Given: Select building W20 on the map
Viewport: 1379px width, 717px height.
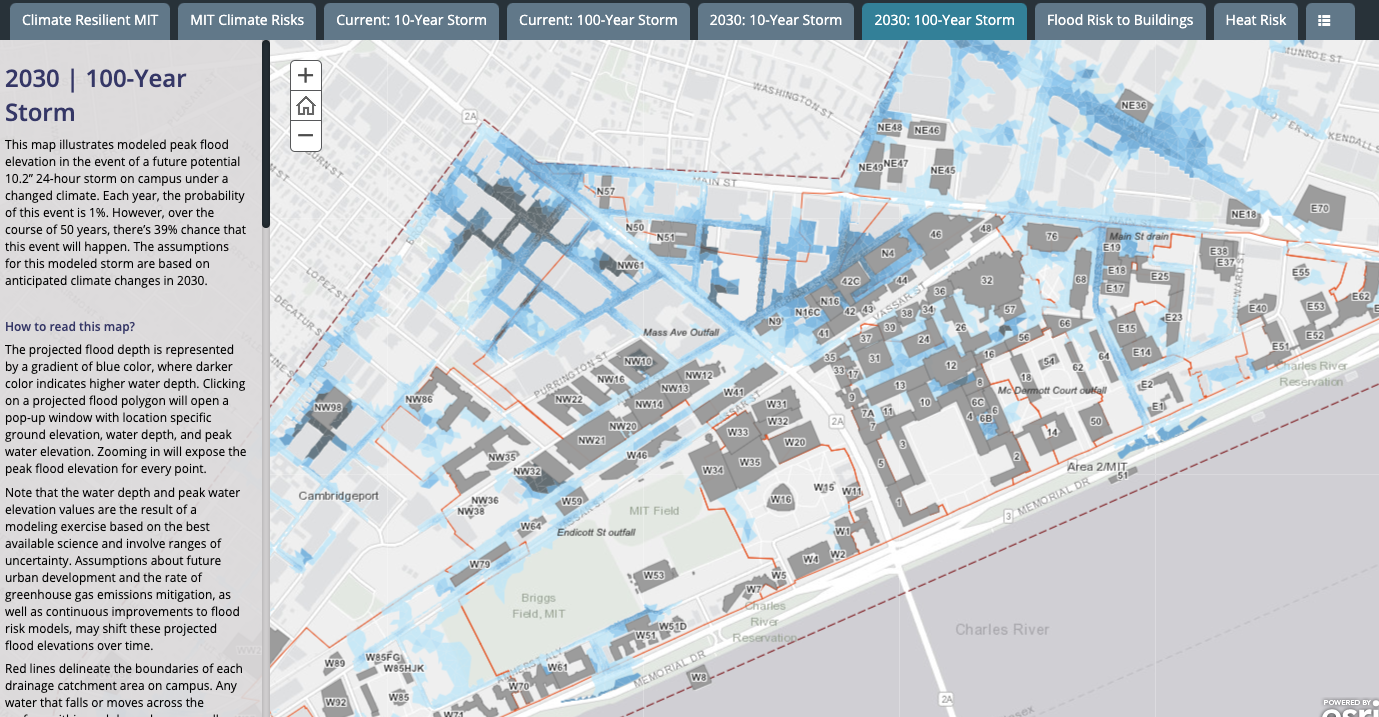Looking at the screenshot, I should point(795,442).
